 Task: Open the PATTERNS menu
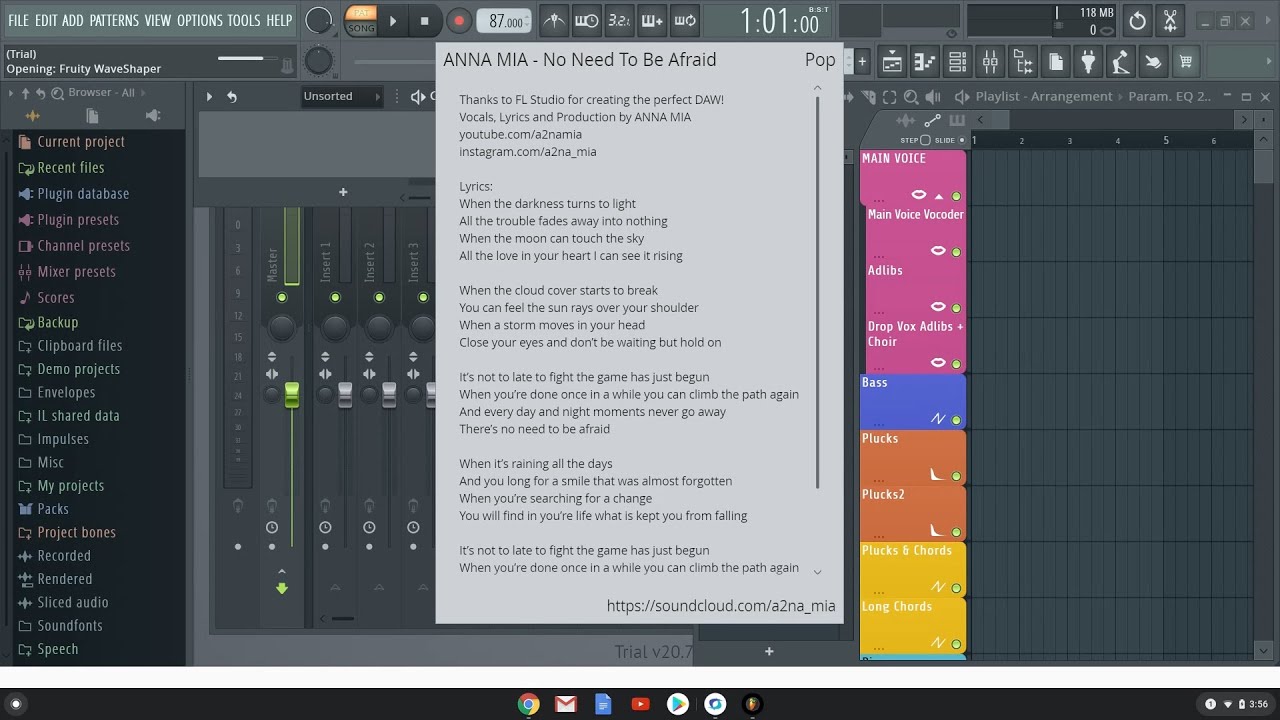point(114,20)
